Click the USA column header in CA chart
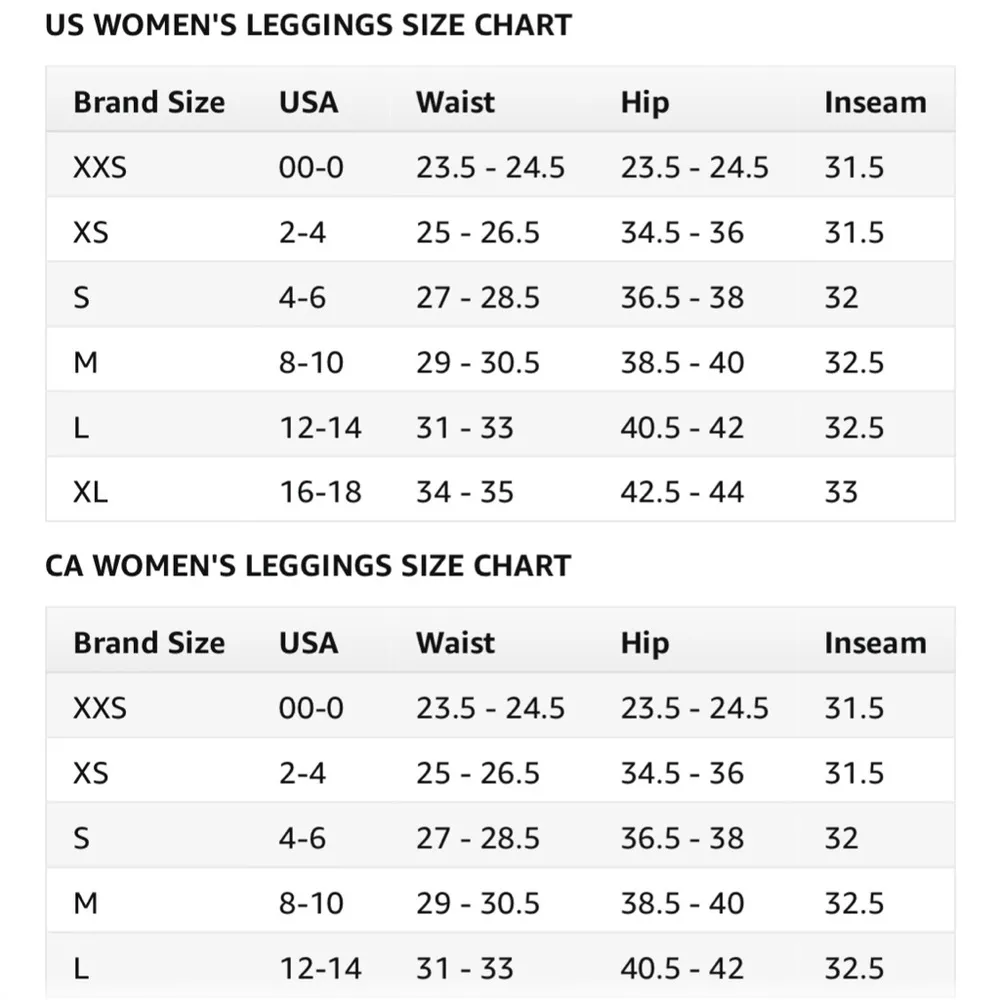1000x1000 pixels. (308, 643)
